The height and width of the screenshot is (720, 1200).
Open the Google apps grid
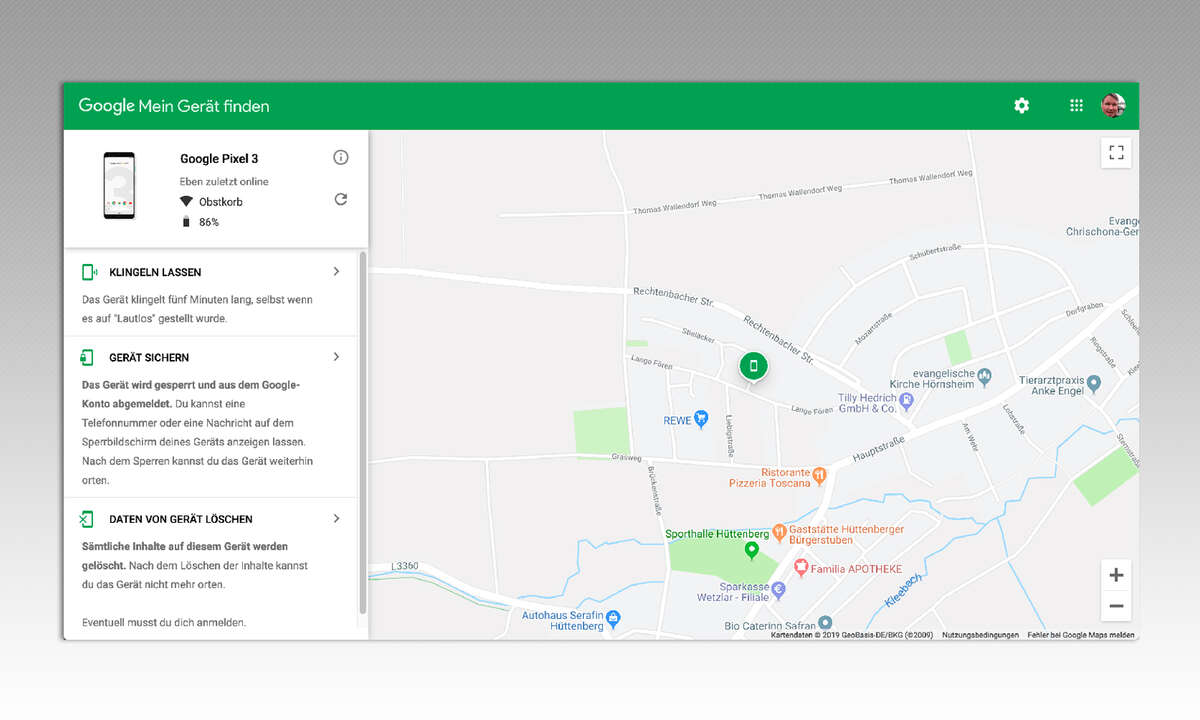1076,105
